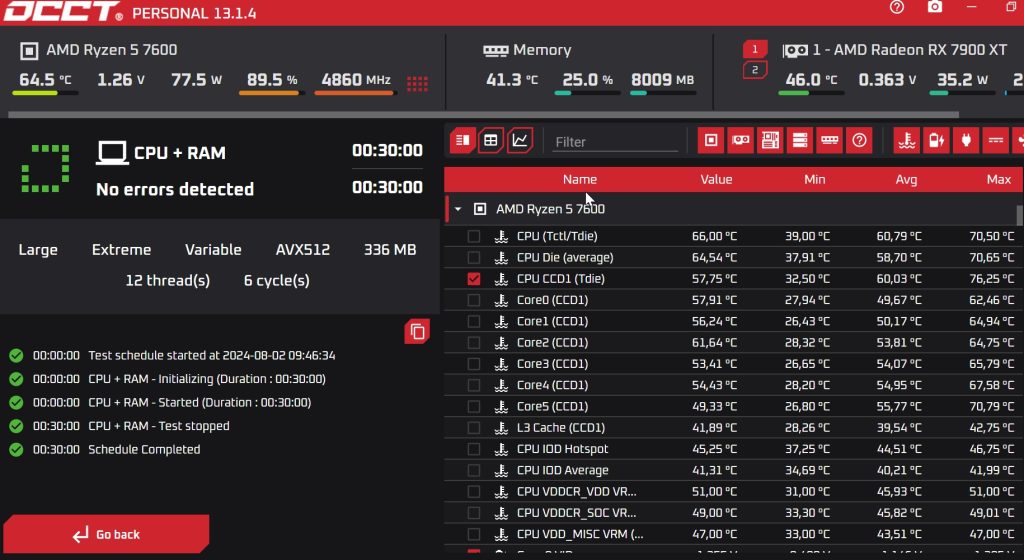This screenshot has height=560, width=1024.
Task: Toggle the storage sensor filter icon
Action: 800,140
